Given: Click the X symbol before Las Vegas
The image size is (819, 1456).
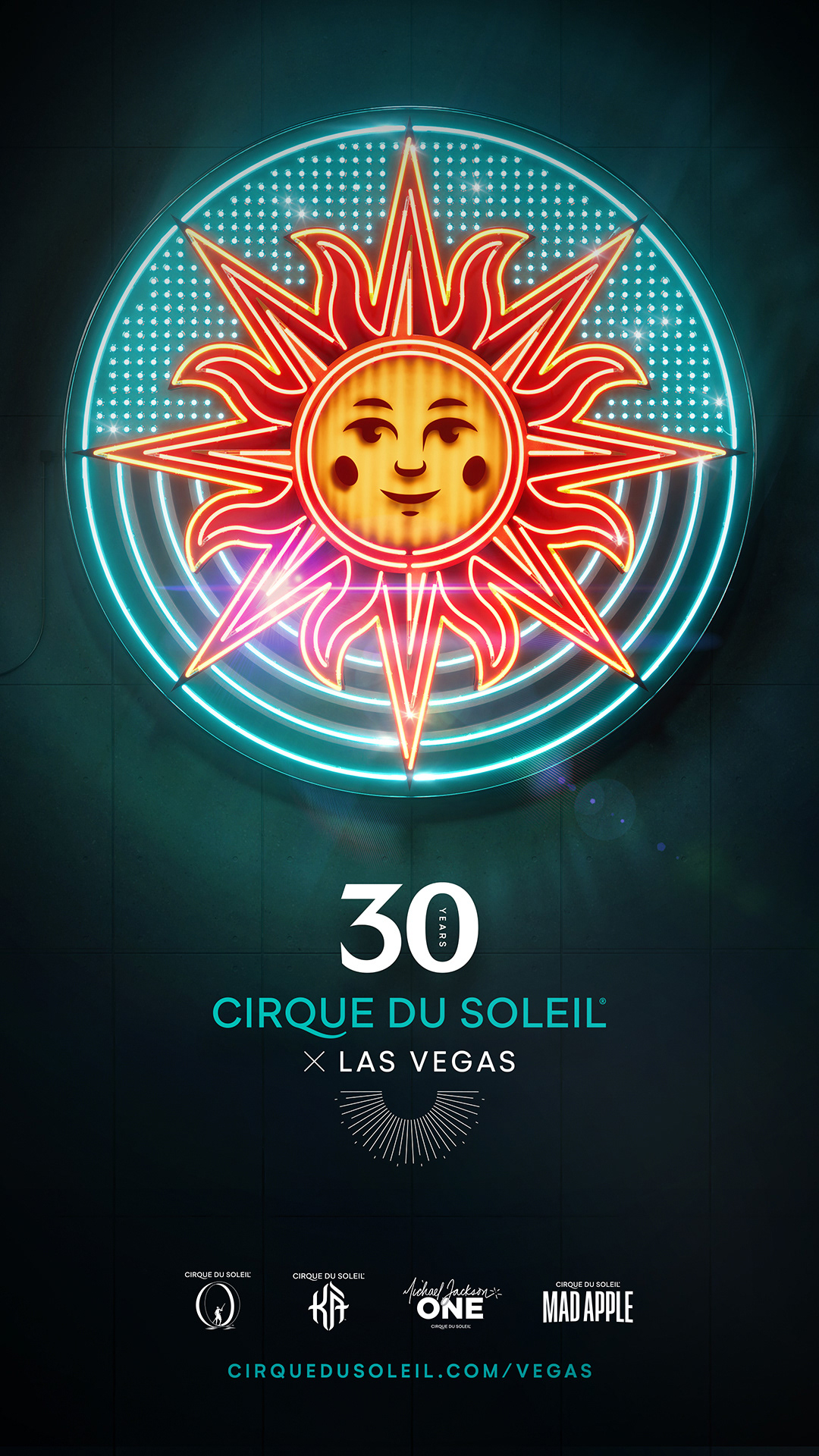Looking at the screenshot, I should (x=314, y=1062).
